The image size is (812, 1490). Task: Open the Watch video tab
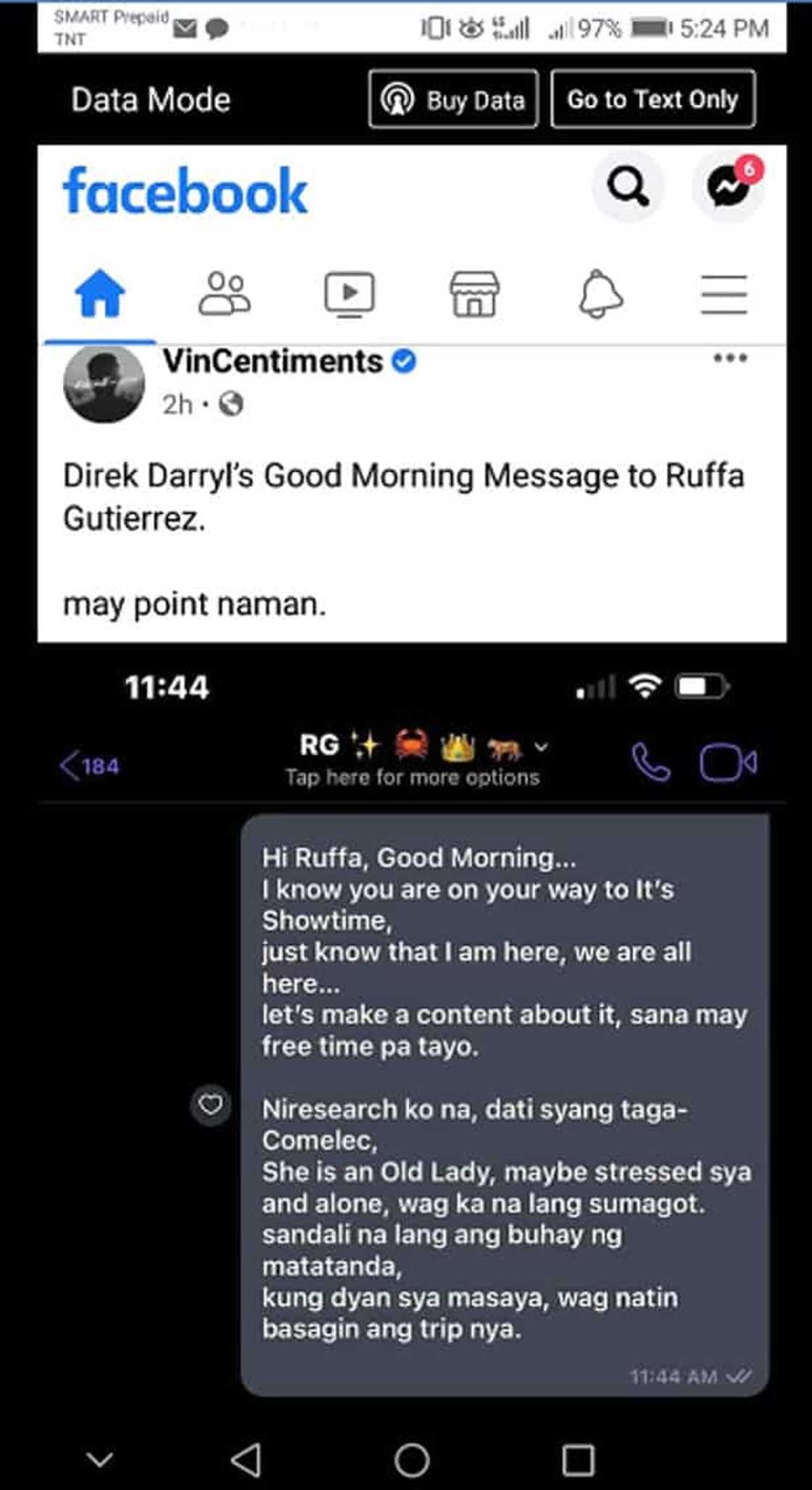[x=349, y=293]
